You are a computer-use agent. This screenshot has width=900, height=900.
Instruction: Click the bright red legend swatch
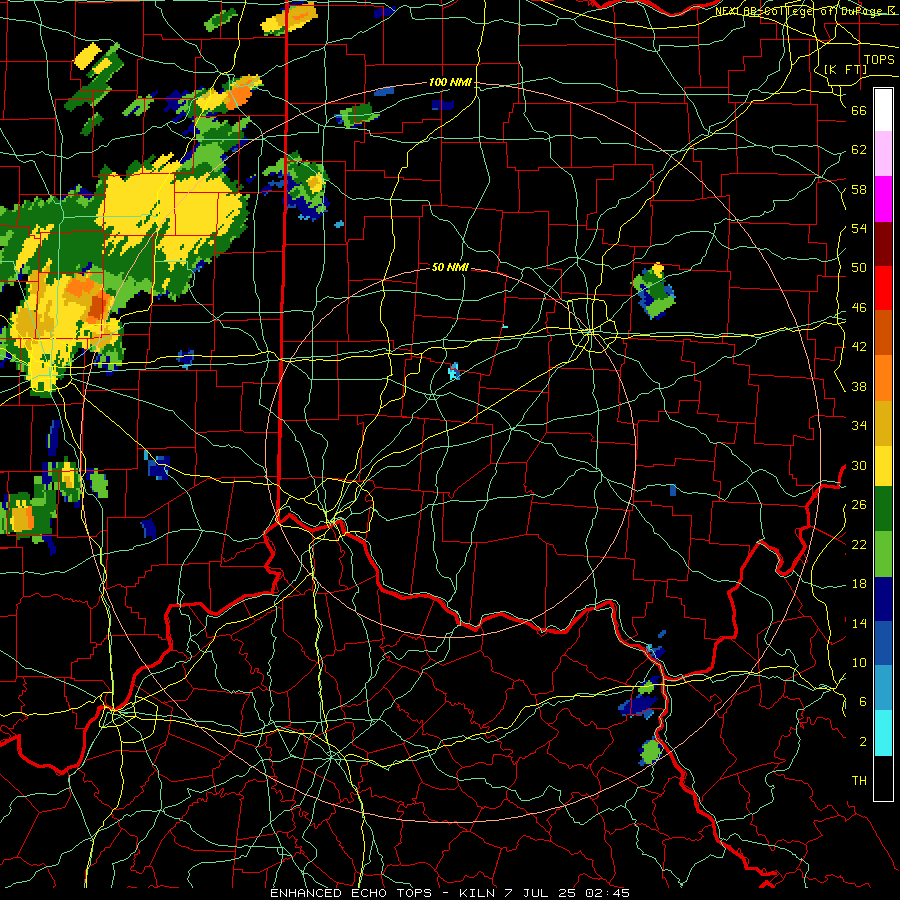tap(883, 288)
